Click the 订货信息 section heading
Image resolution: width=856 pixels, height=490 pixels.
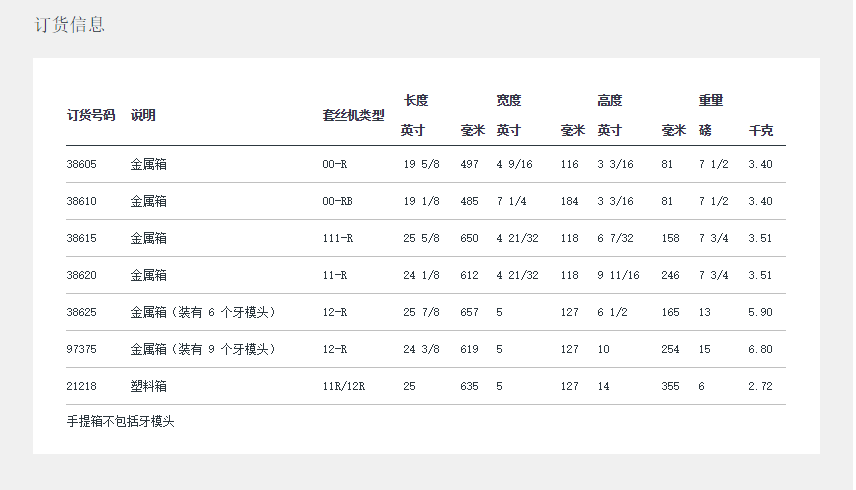(69, 25)
